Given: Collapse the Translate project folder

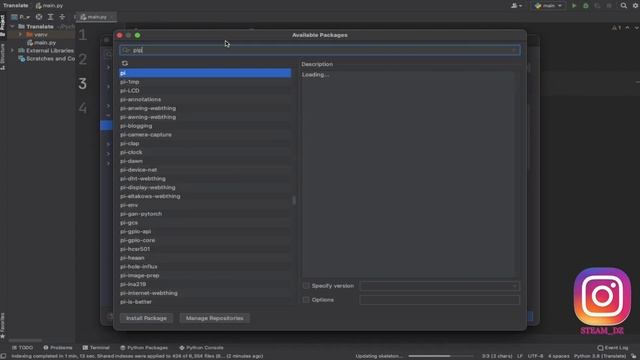Looking at the screenshot, I should (13, 27).
